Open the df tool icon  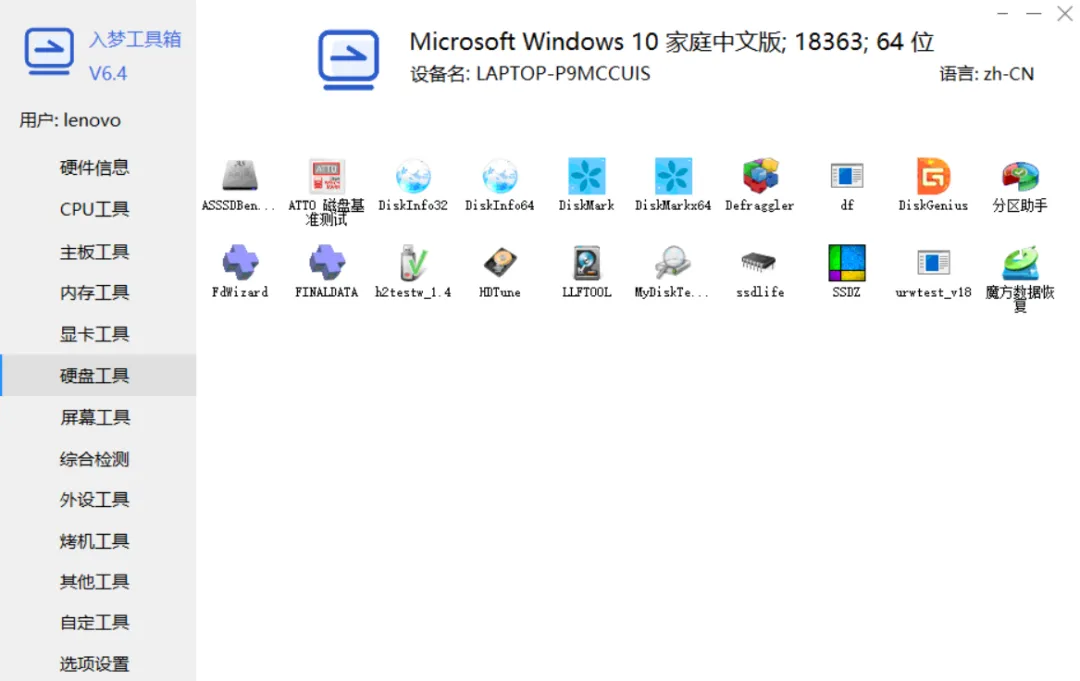coord(847,185)
